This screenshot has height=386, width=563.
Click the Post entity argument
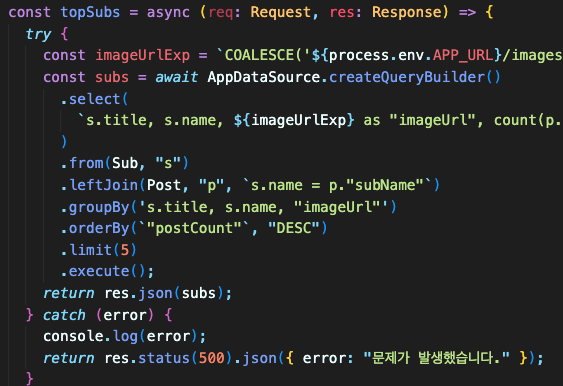[x=164, y=185]
